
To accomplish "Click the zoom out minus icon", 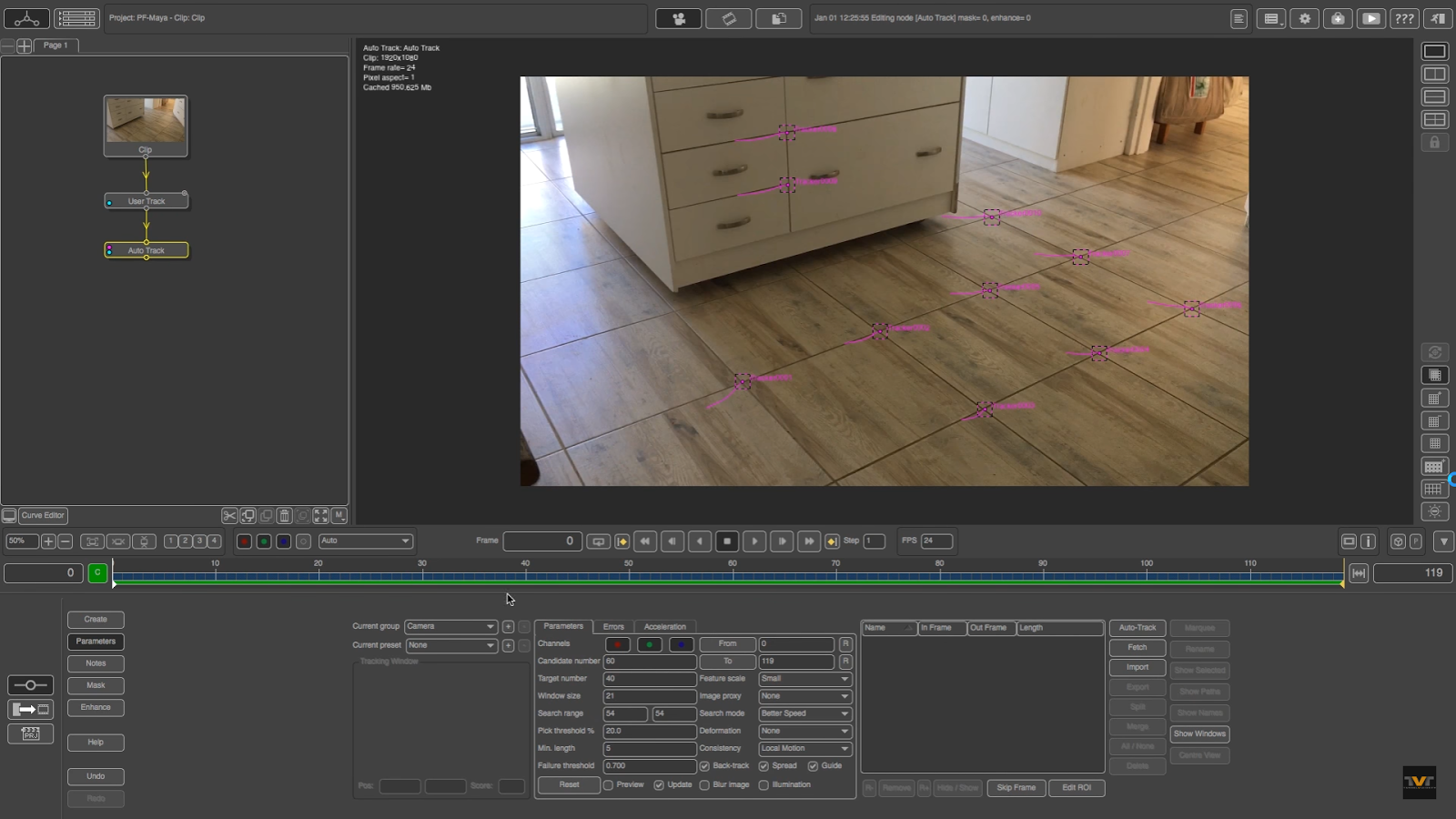I will [65, 541].
